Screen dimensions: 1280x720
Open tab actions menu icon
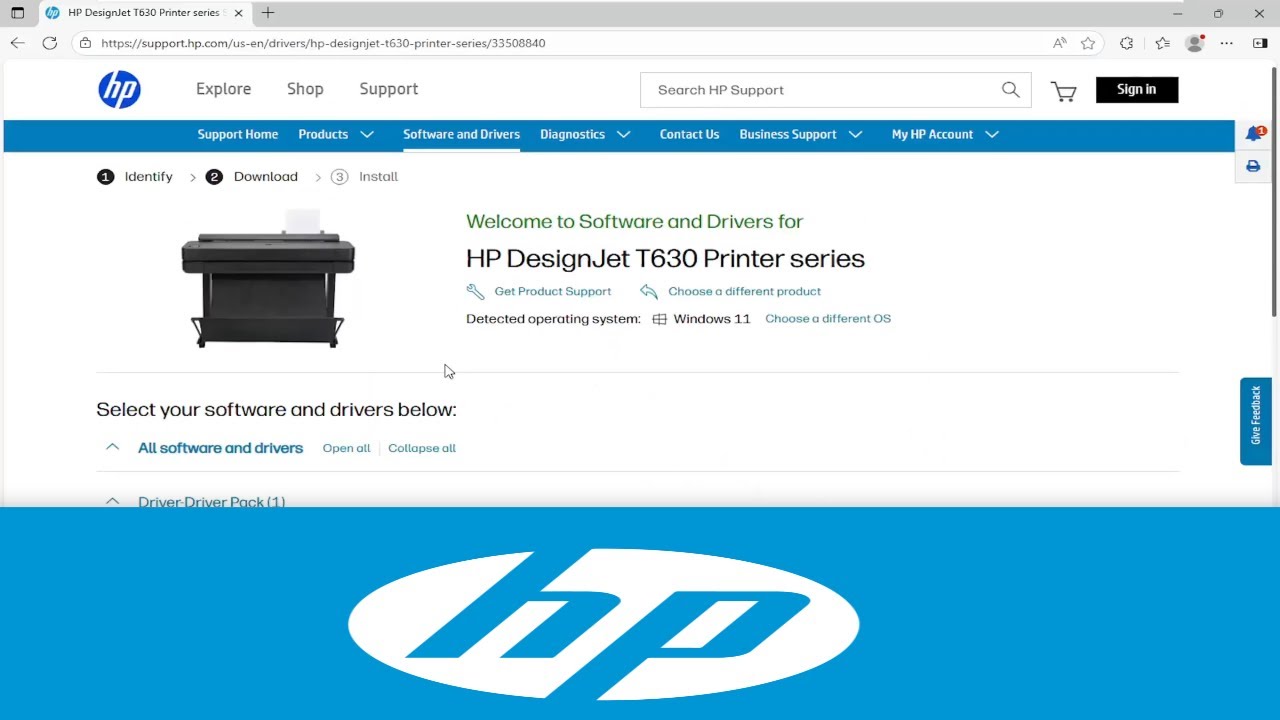tap(17, 13)
